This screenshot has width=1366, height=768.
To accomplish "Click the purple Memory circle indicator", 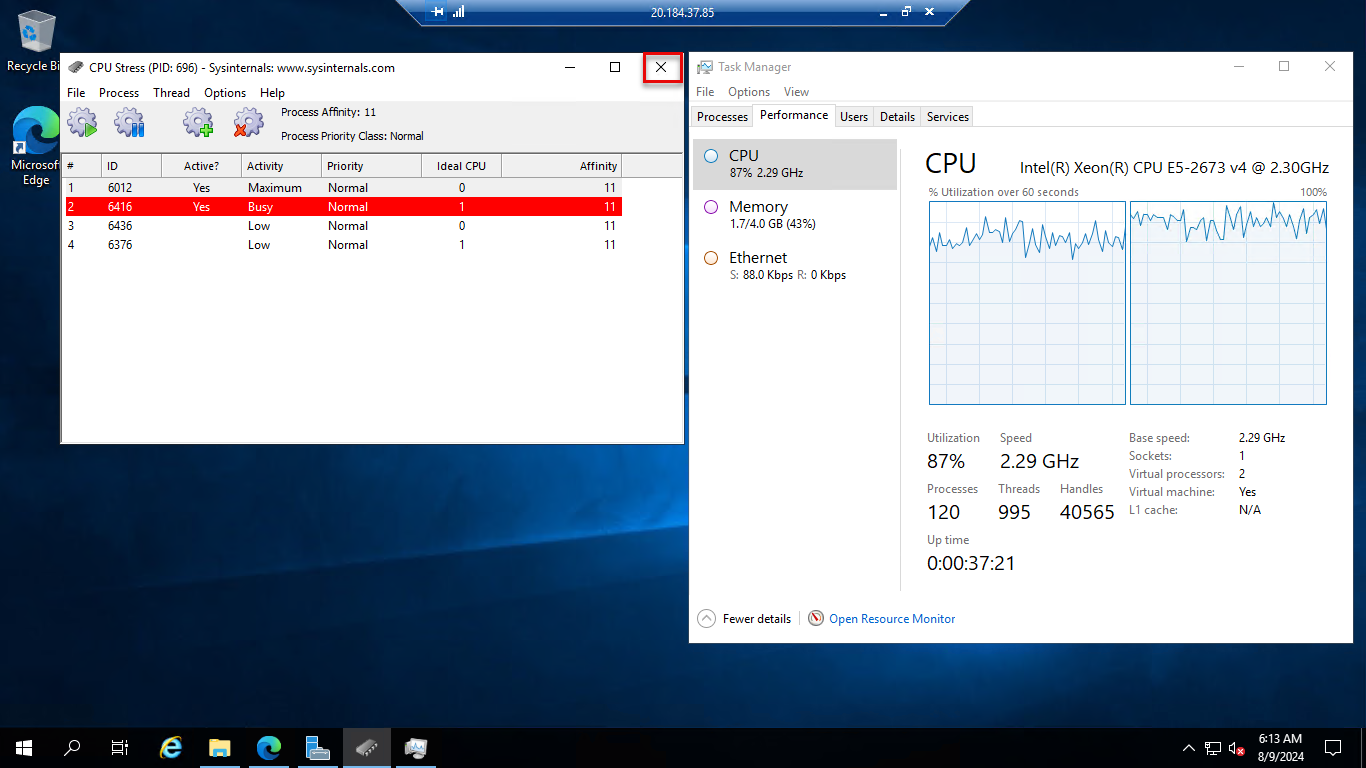I will [711, 207].
